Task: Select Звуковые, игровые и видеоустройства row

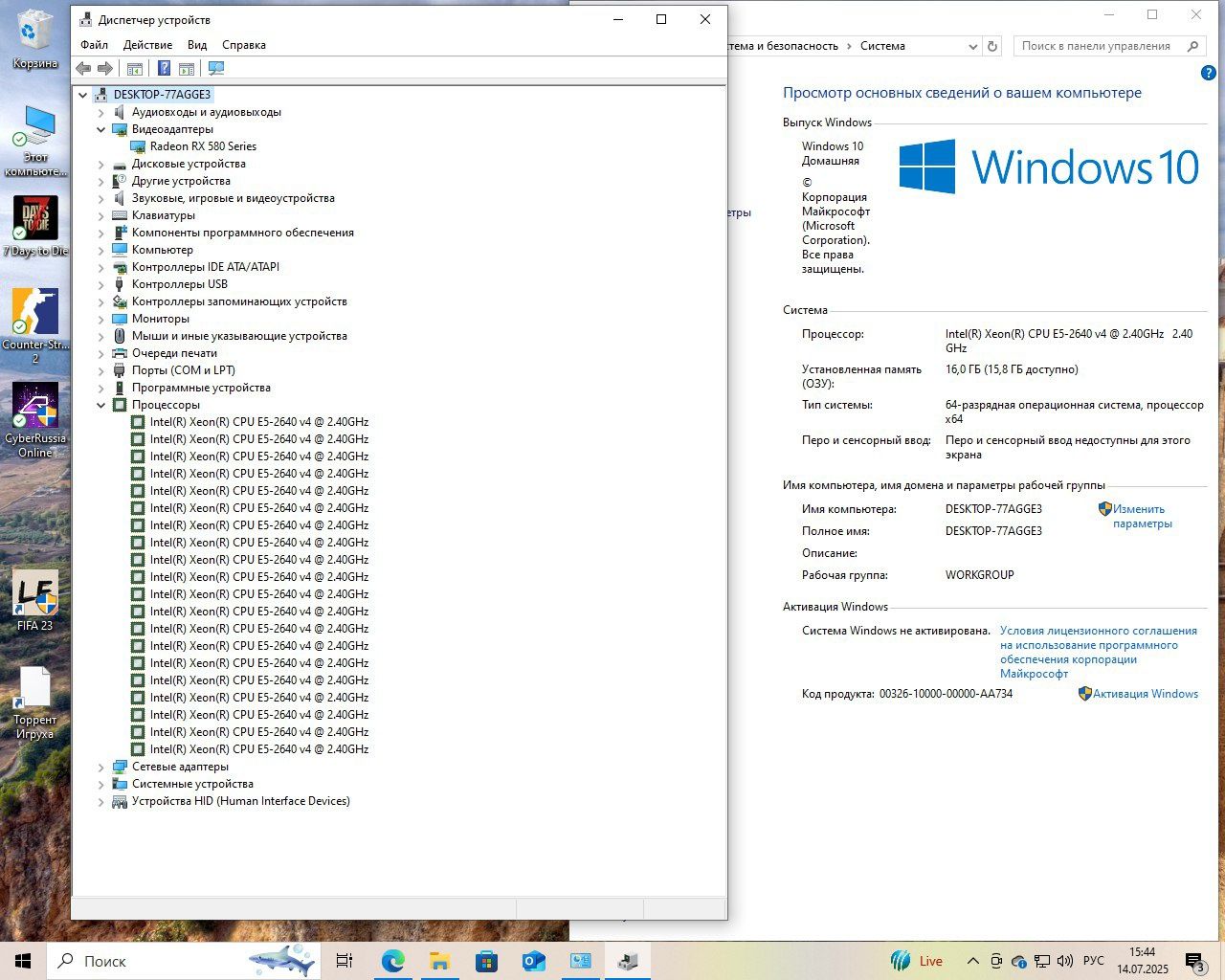Action: (234, 198)
